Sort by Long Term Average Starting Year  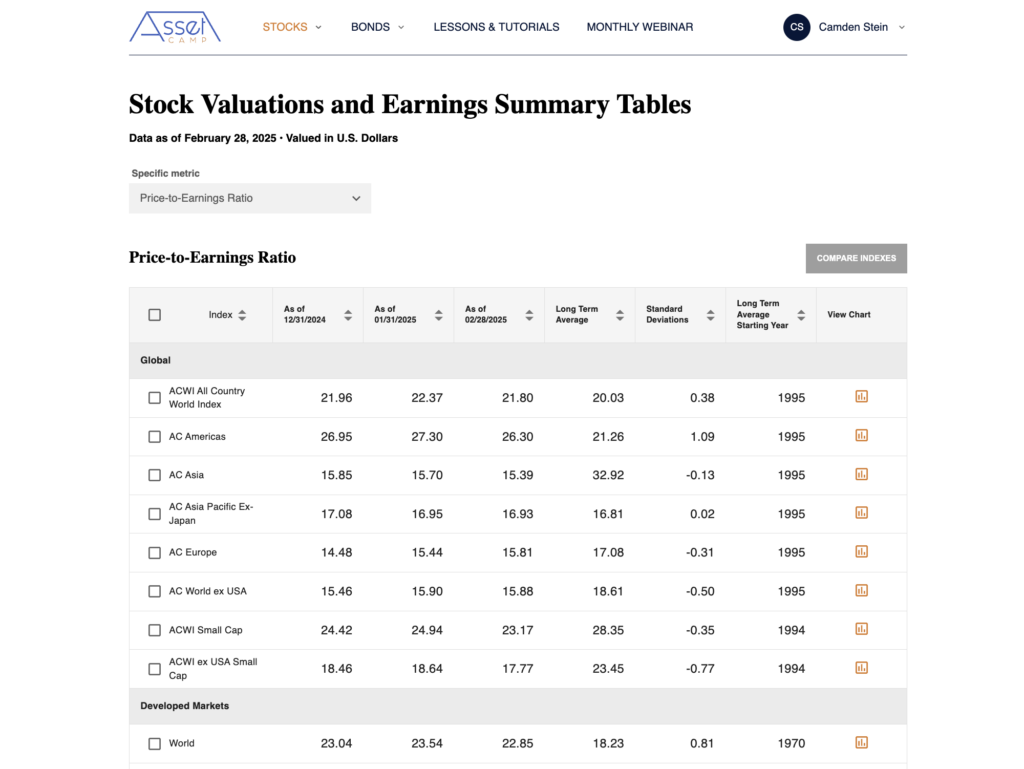point(801,315)
